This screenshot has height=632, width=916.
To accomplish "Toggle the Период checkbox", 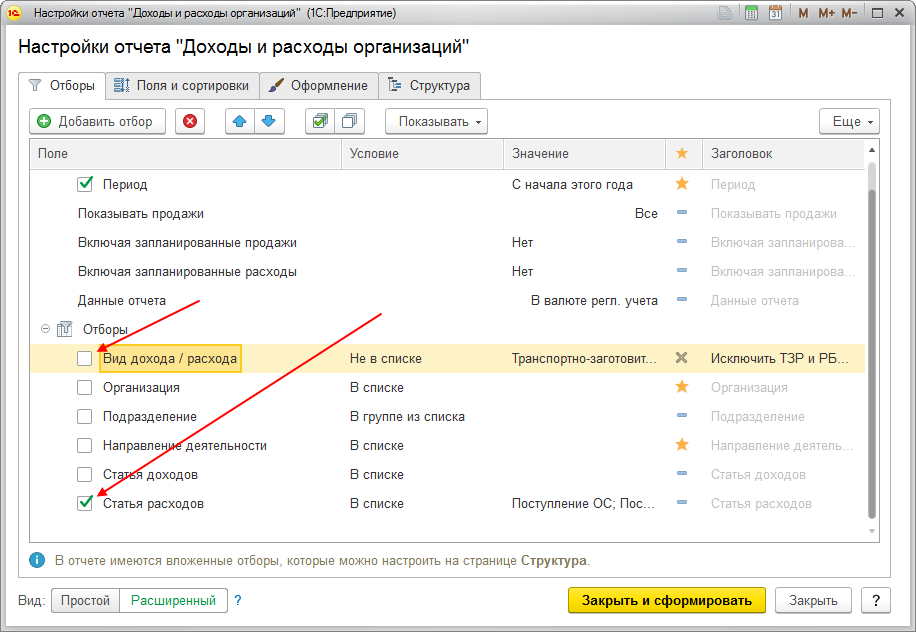I will [x=85, y=184].
